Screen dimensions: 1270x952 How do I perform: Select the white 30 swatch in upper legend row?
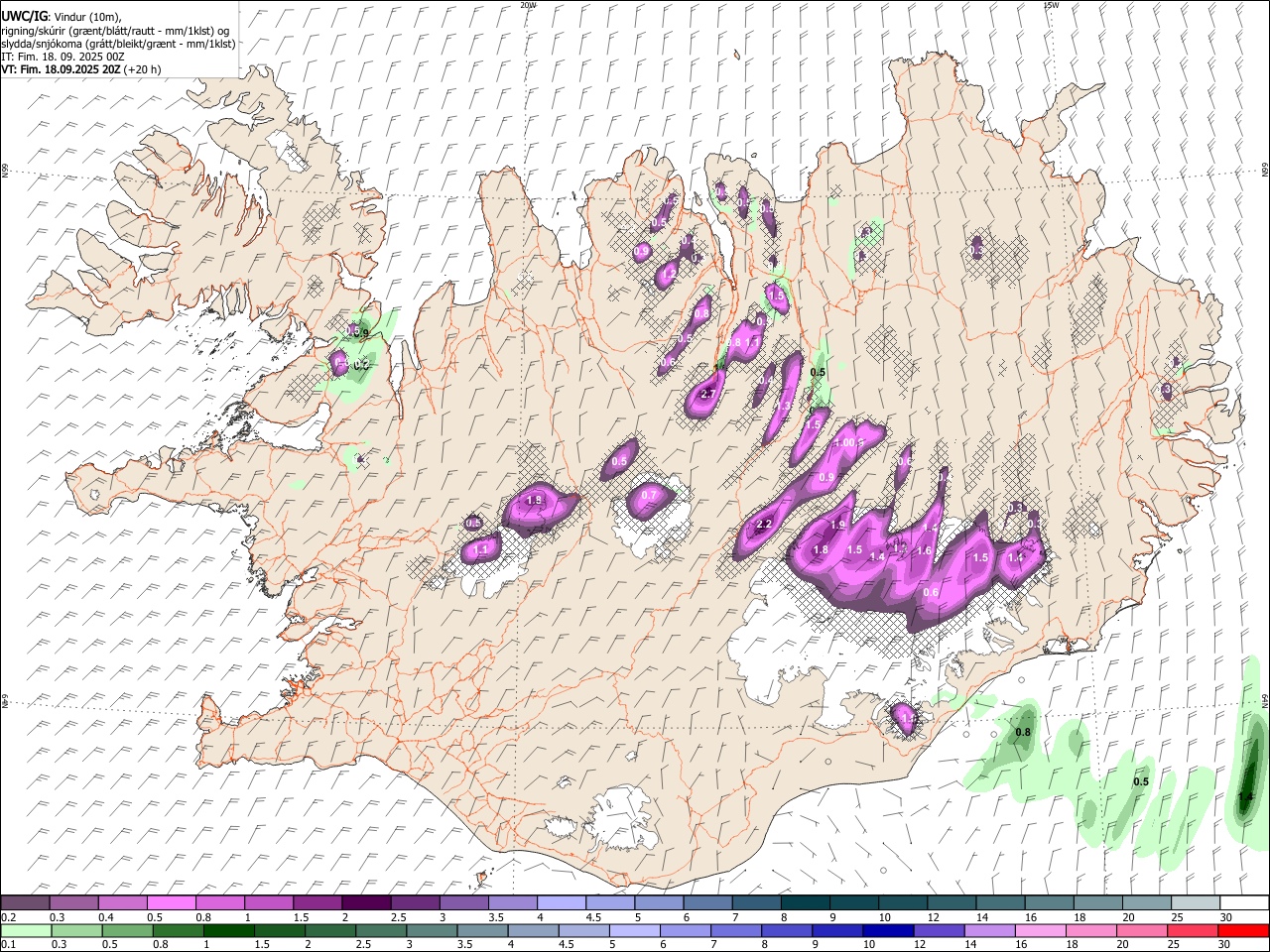coord(1244,903)
